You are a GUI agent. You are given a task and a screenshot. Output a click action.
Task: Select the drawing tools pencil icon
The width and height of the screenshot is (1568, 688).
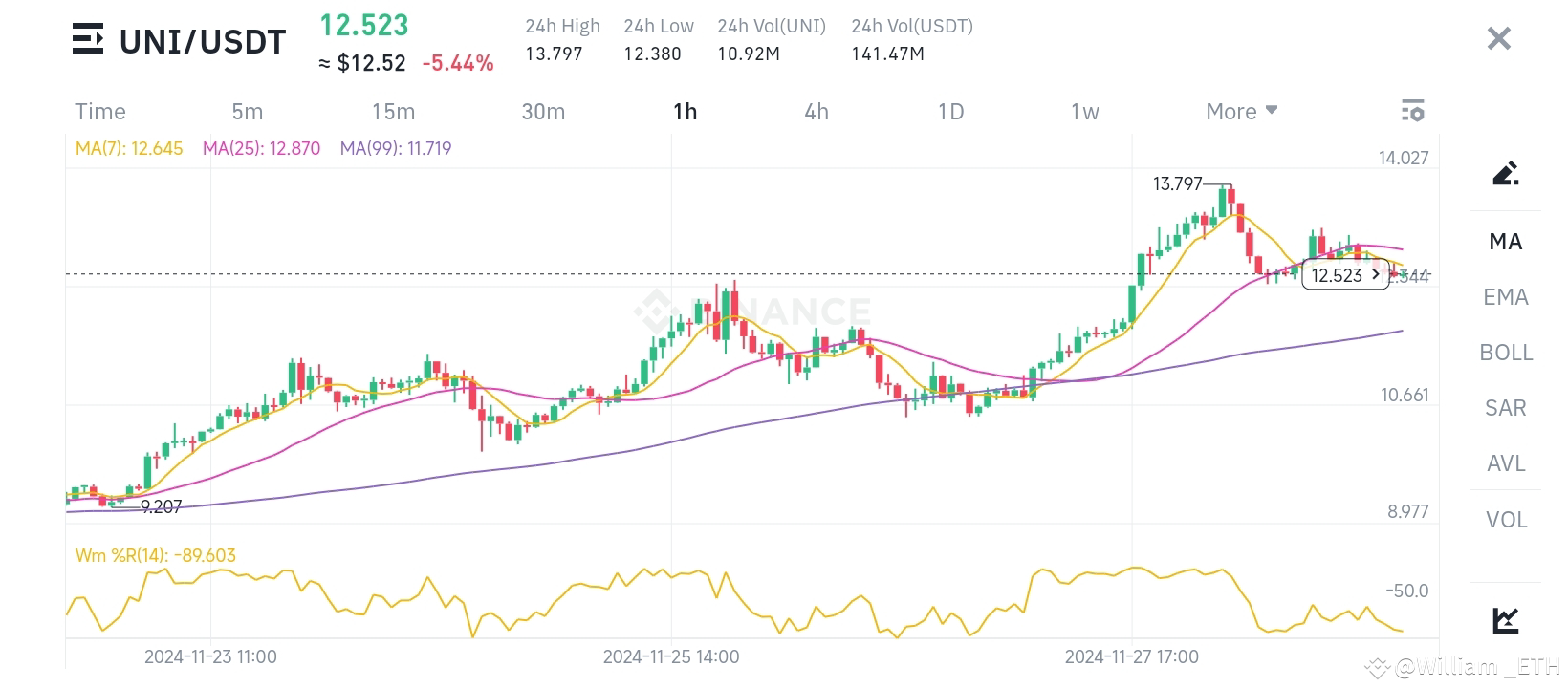tap(1505, 173)
